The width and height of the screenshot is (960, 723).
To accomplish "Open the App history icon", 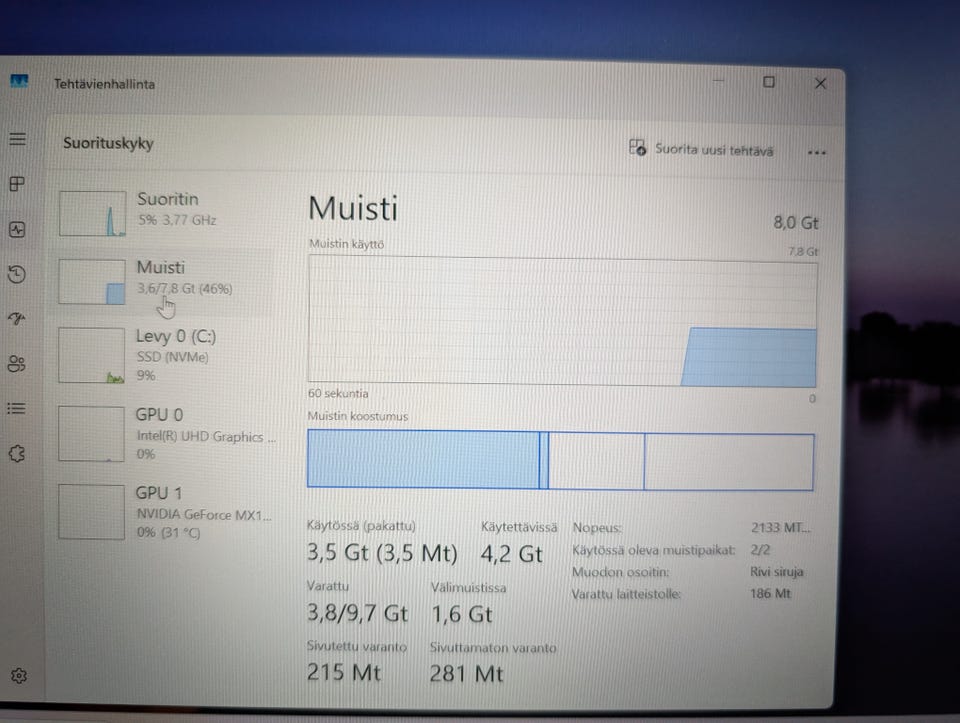I will tap(17, 274).
